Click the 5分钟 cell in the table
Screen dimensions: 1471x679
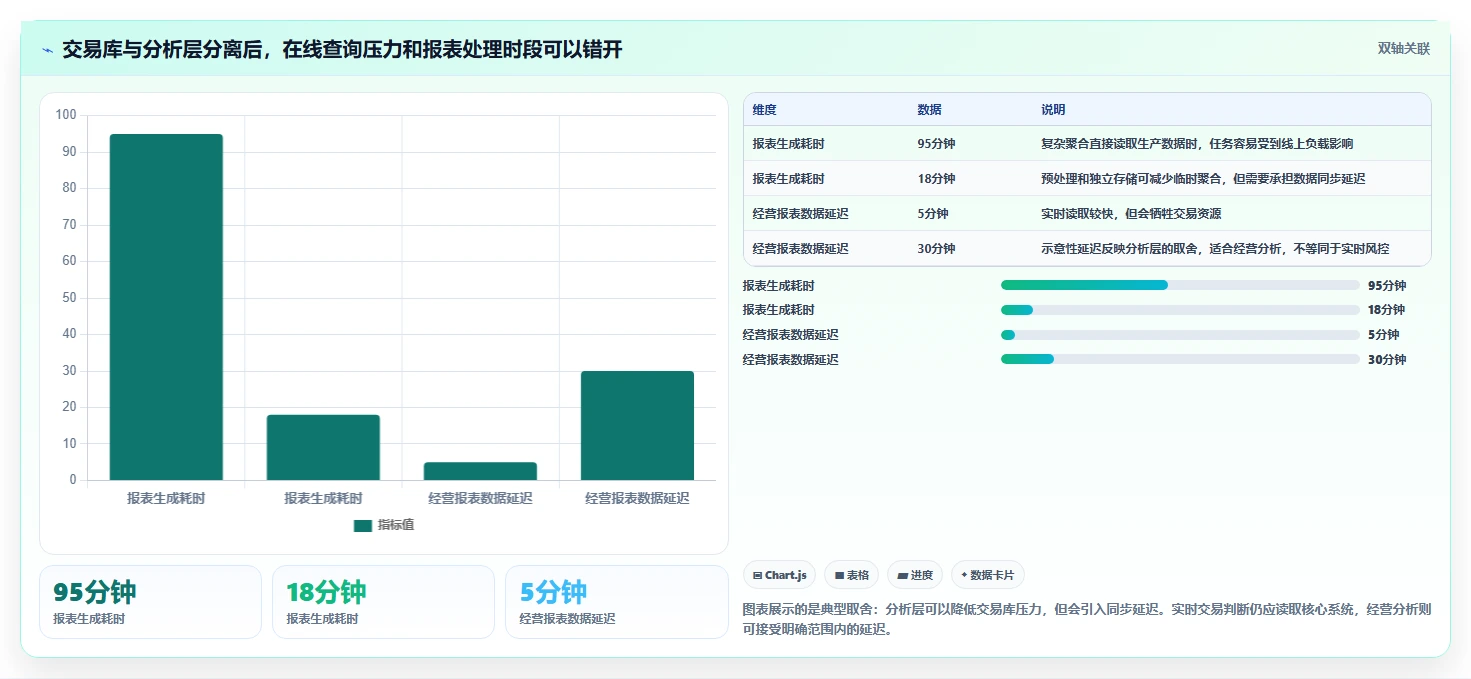tap(932, 214)
